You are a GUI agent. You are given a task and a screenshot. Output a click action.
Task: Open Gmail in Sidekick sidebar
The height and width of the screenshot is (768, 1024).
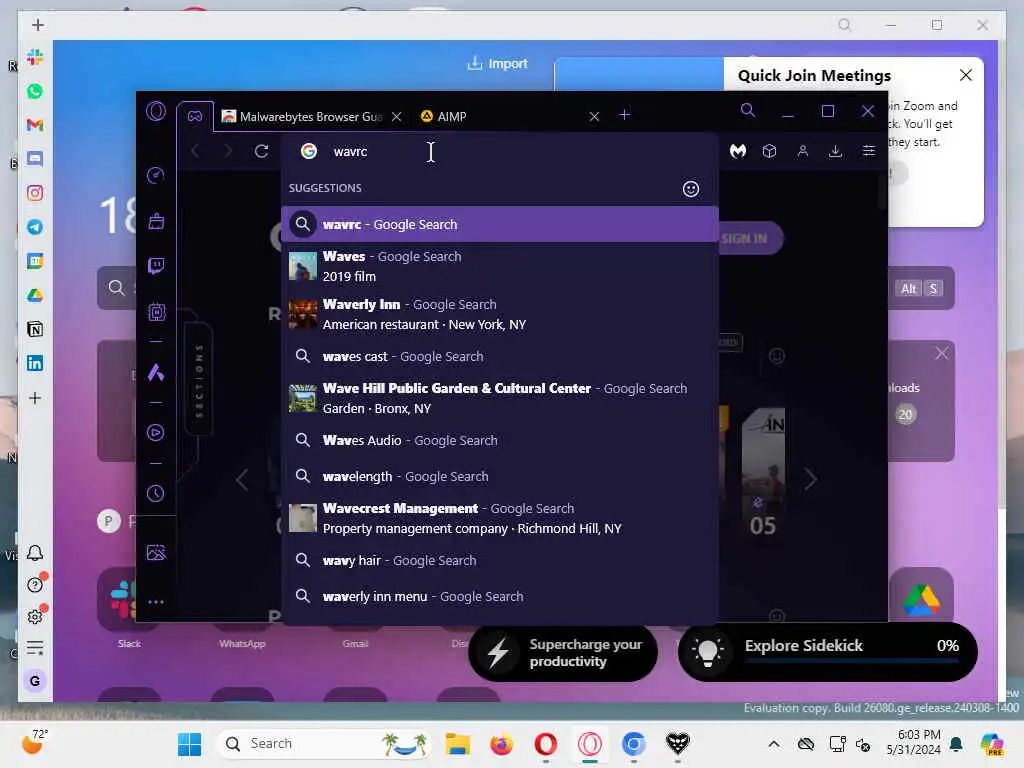tap(35, 125)
